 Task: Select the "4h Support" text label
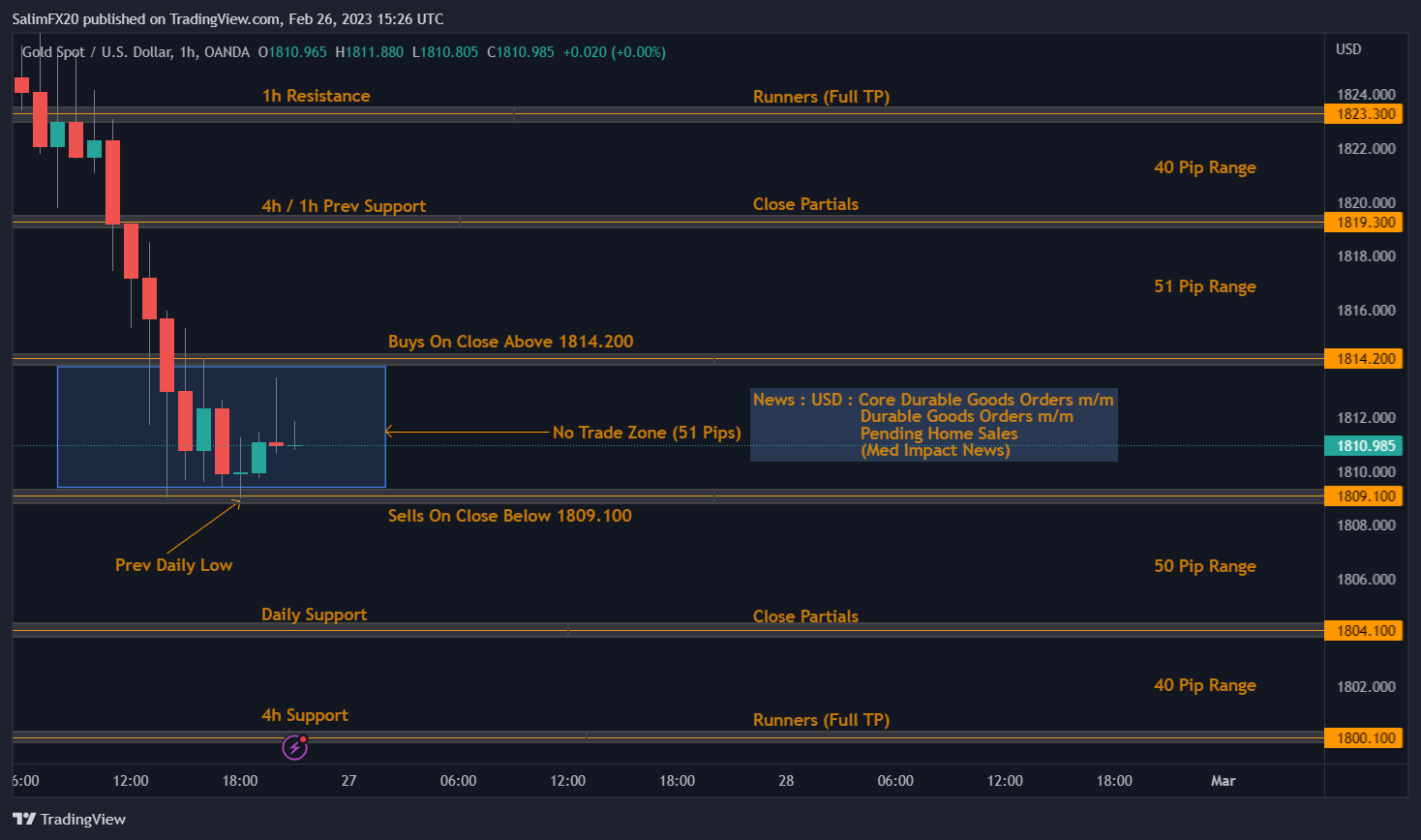click(x=304, y=715)
